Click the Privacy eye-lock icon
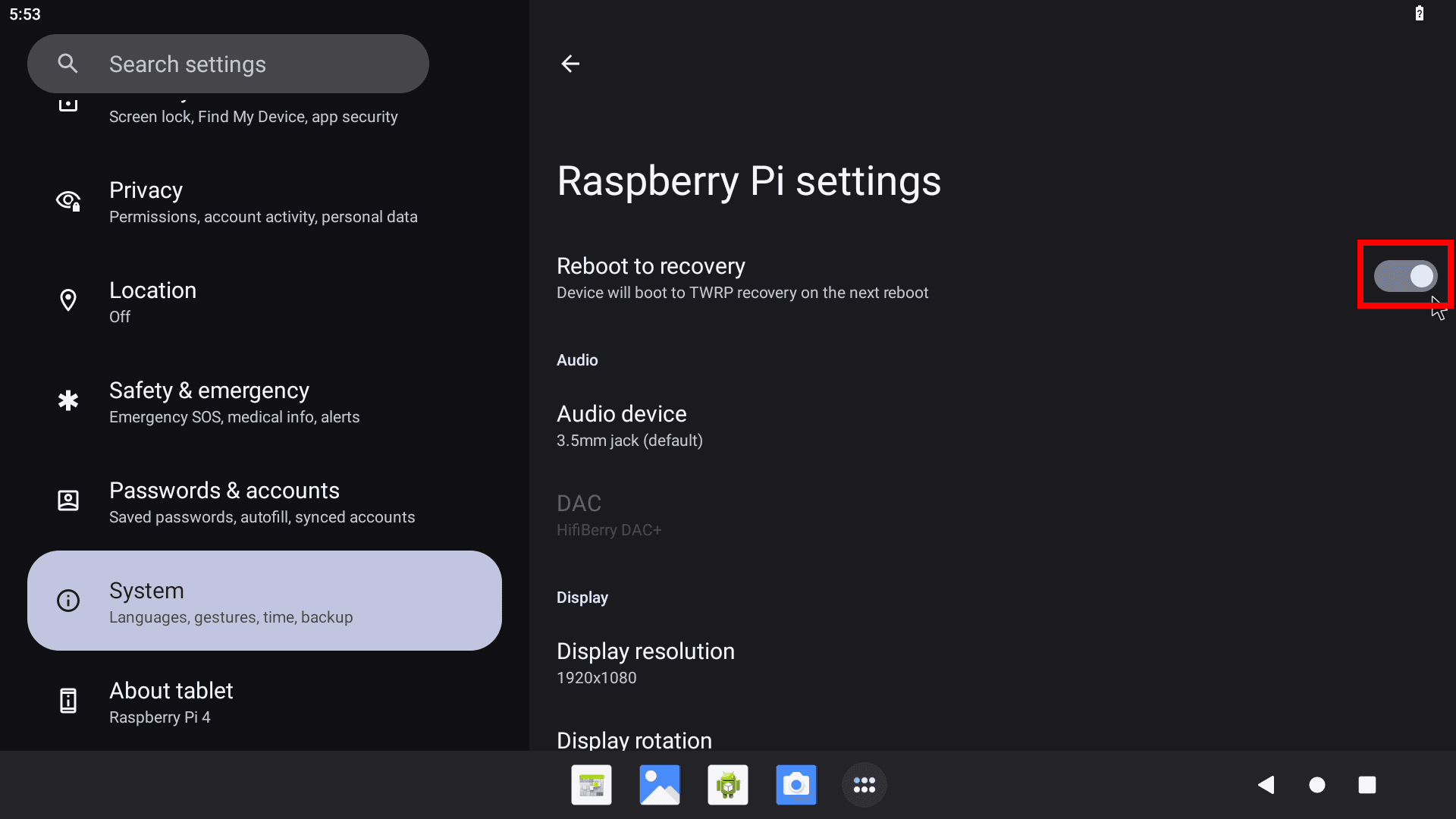 68,200
